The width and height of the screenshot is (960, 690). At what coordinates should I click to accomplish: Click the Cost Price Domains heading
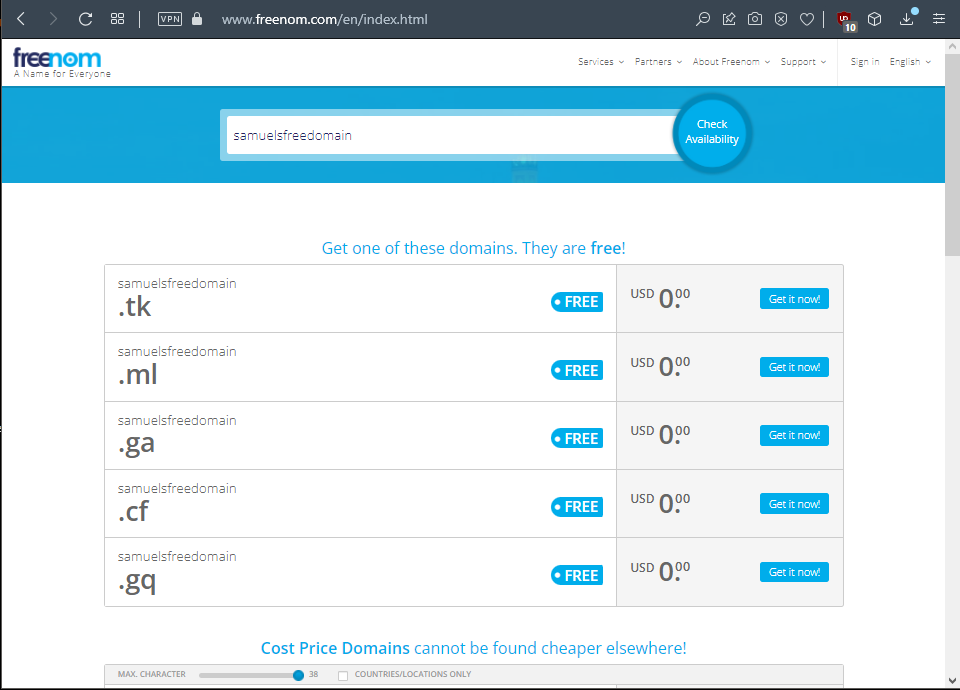click(473, 648)
